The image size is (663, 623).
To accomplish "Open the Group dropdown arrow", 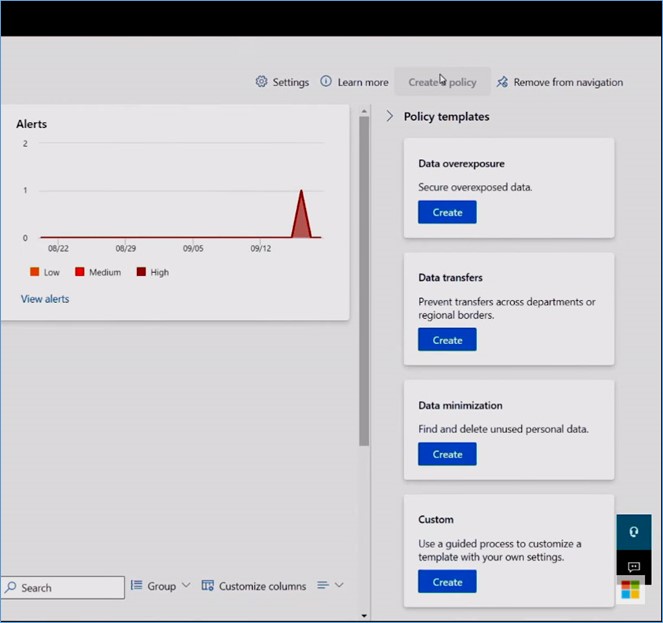I will click(186, 586).
